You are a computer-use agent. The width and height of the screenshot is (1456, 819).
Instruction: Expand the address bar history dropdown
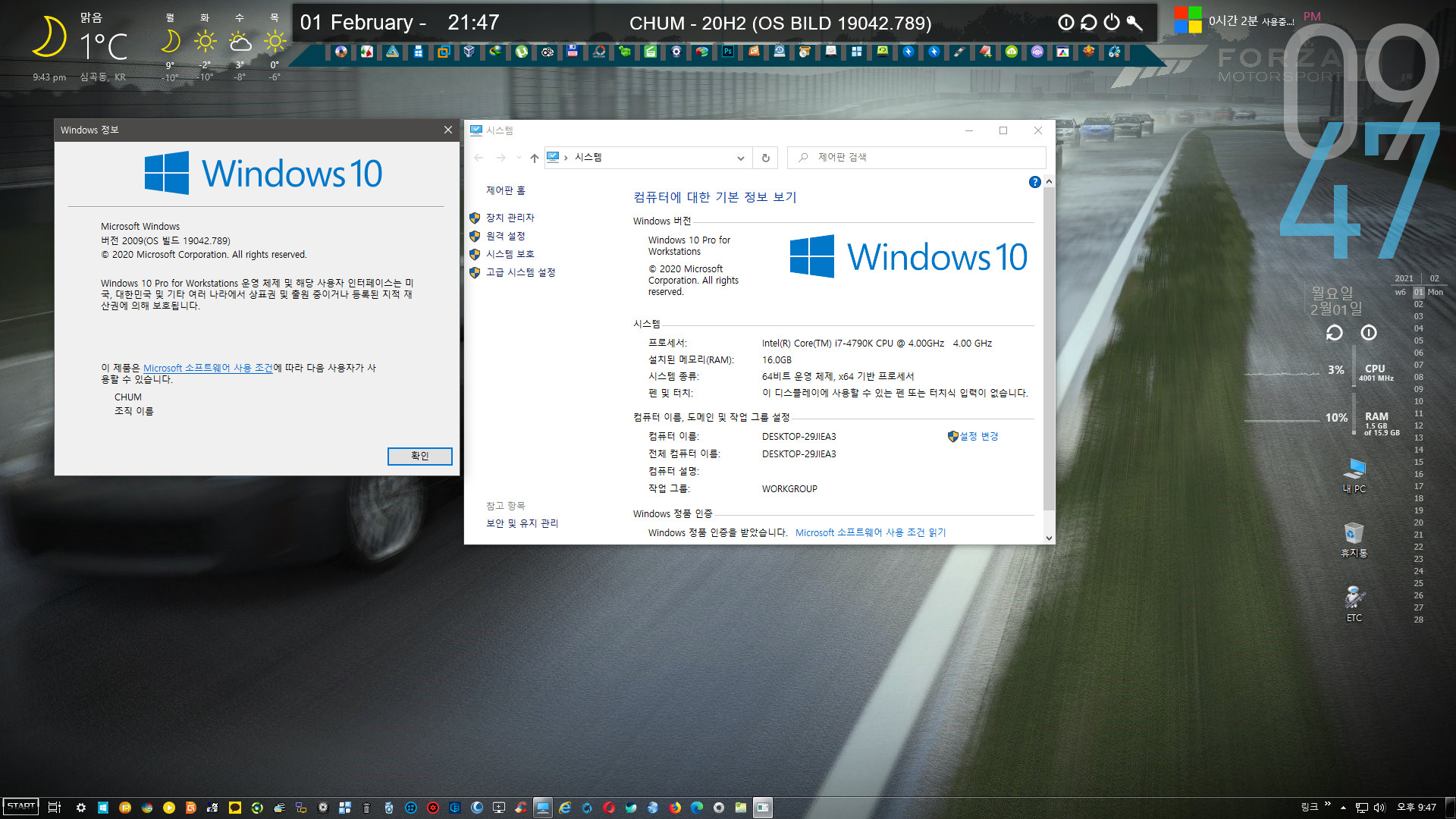740,158
